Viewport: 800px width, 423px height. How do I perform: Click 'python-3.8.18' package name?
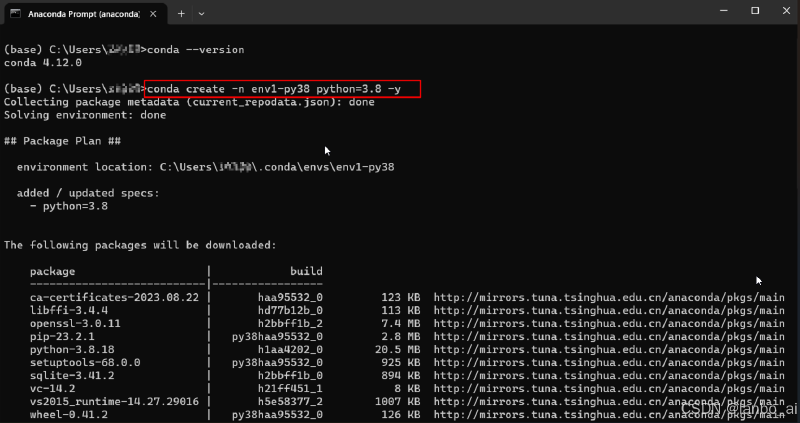72,350
